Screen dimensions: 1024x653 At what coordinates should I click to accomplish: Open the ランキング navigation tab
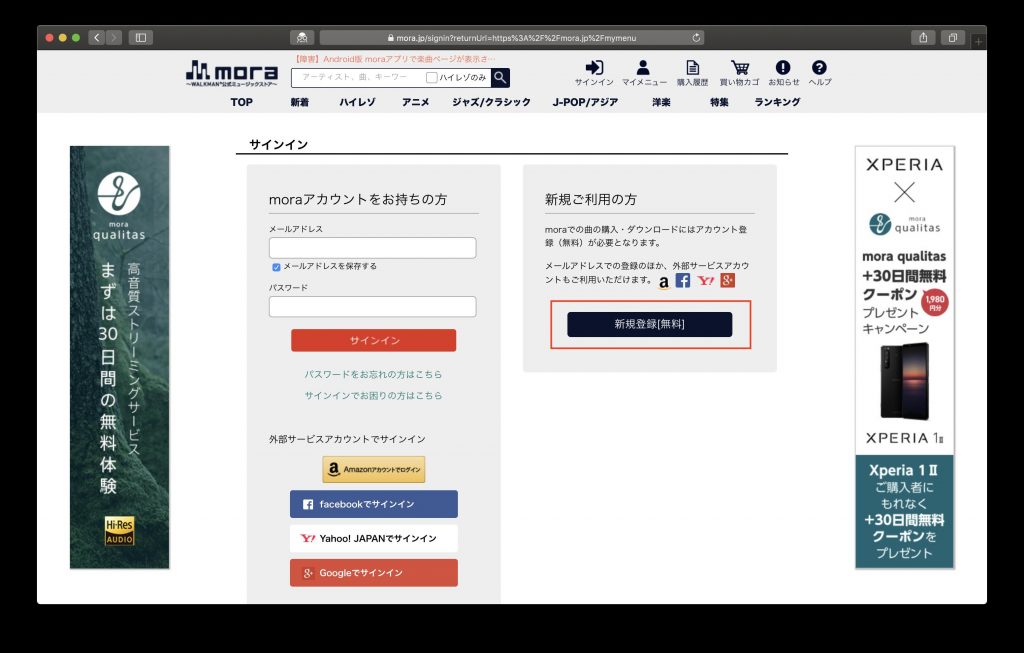777,103
